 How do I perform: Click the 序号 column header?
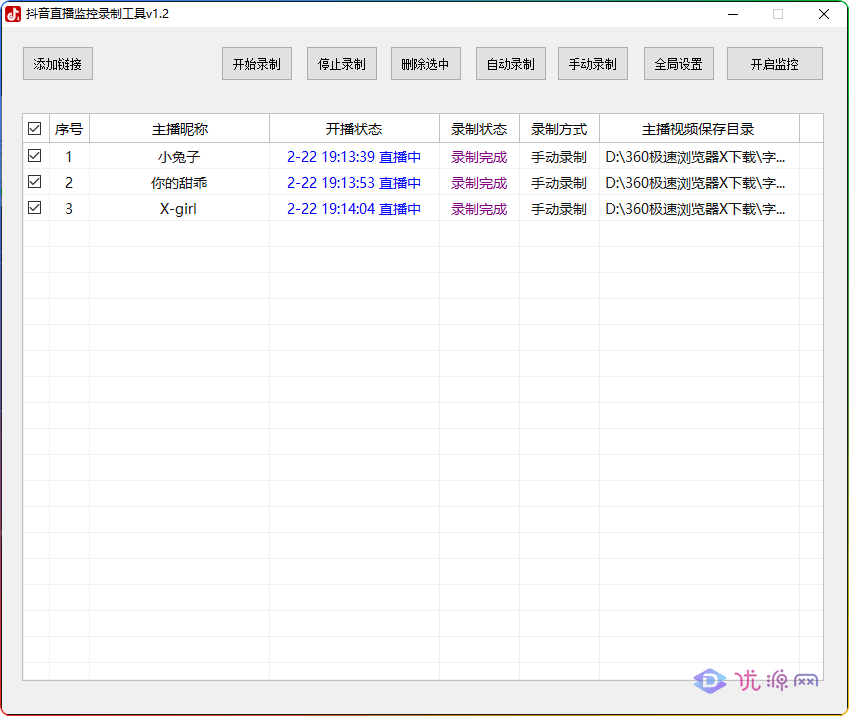click(x=69, y=129)
